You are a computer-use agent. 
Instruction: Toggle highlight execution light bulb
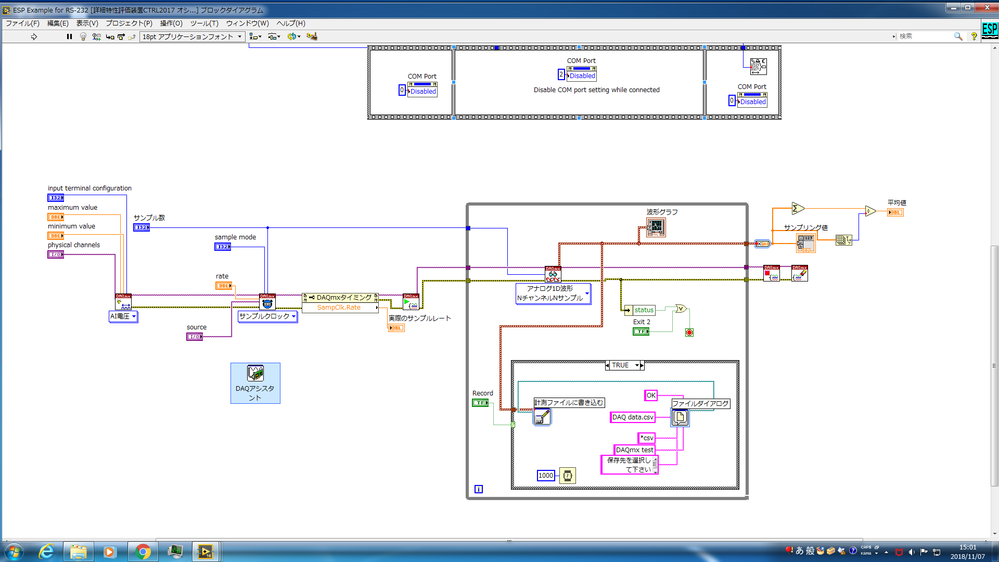point(83,37)
